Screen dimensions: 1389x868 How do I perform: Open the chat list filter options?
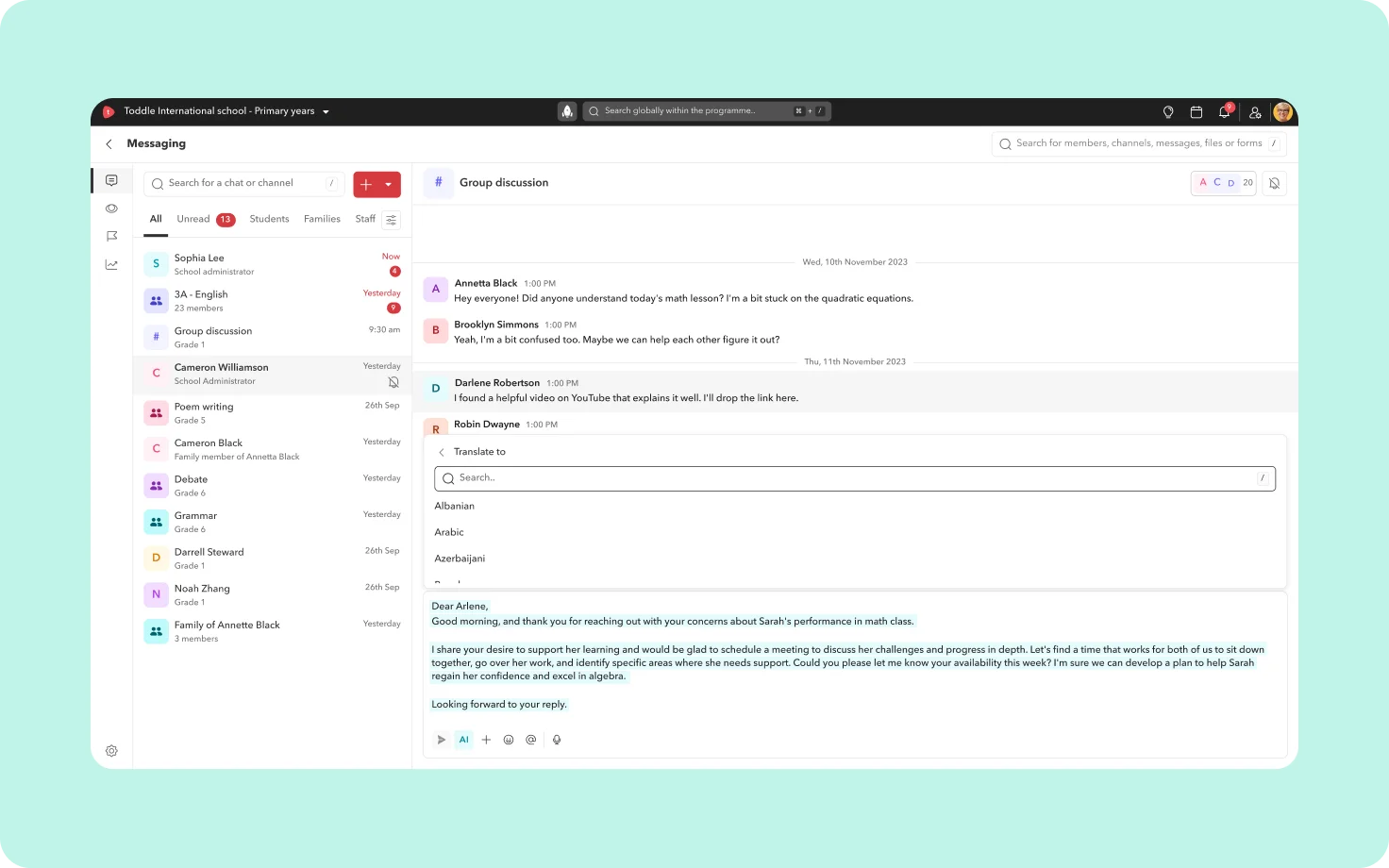[392, 220]
